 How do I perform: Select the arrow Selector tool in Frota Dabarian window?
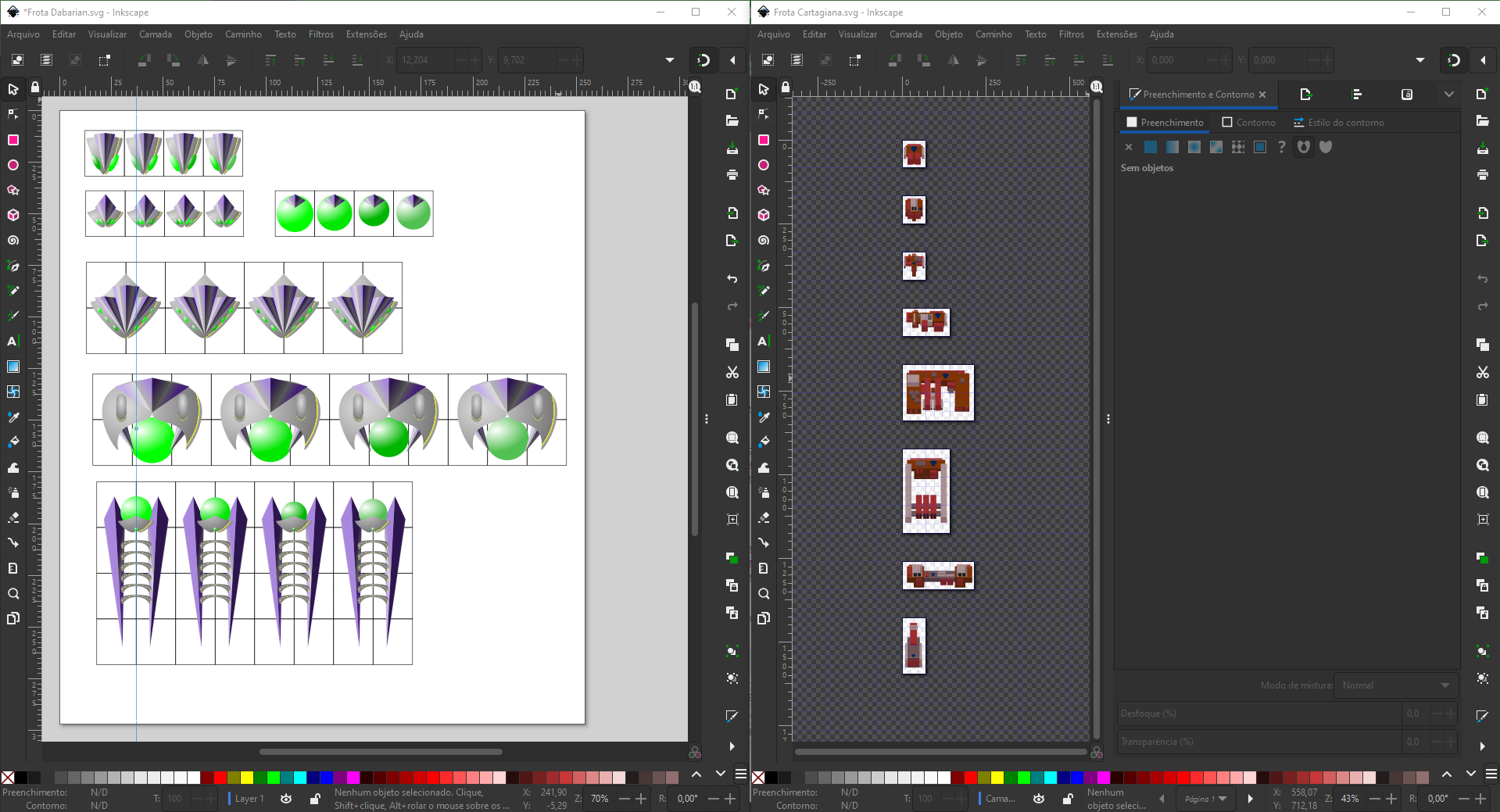tap(13, 89)
